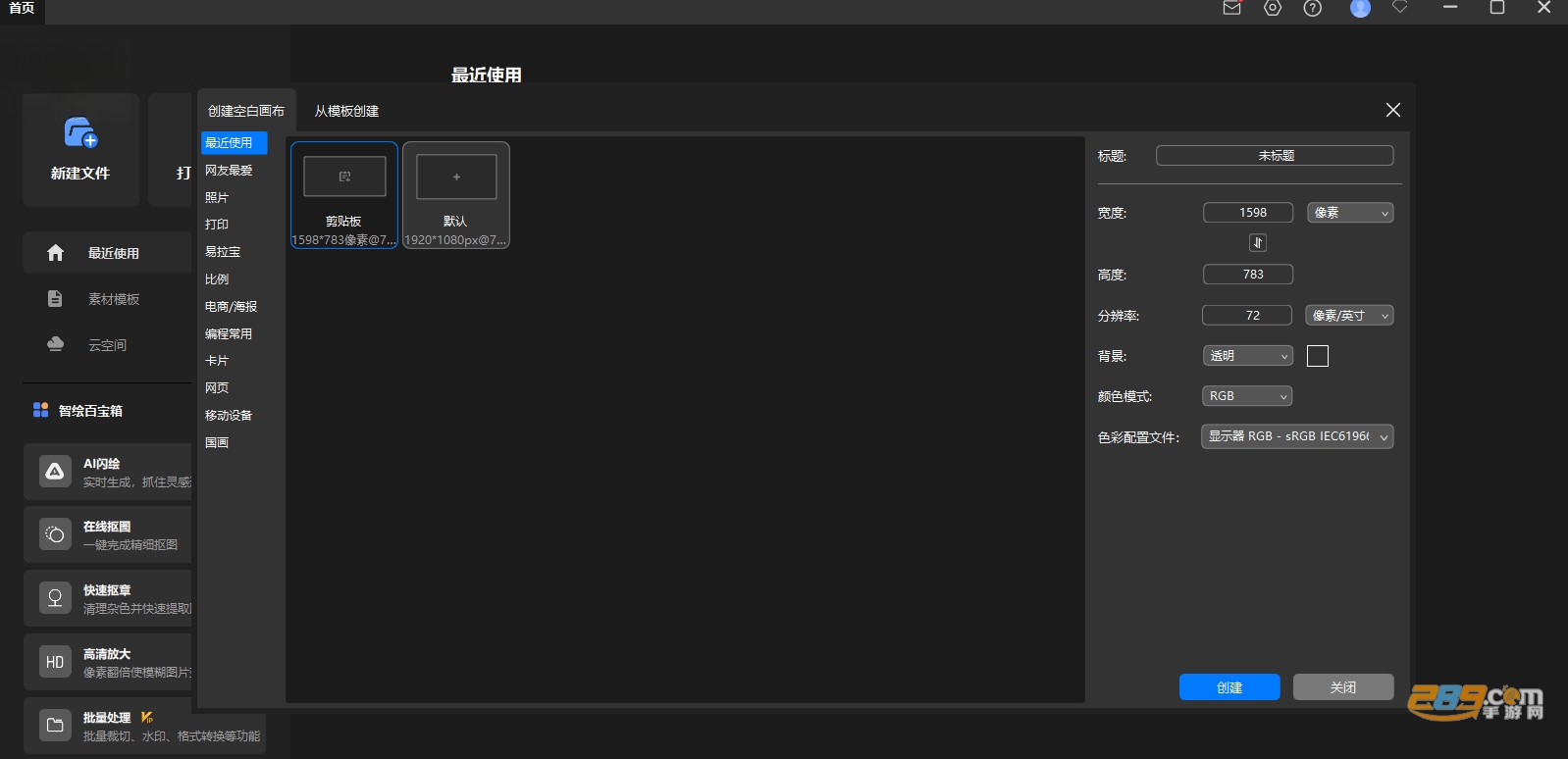Click the blue 创建 button

[1229, 687]
